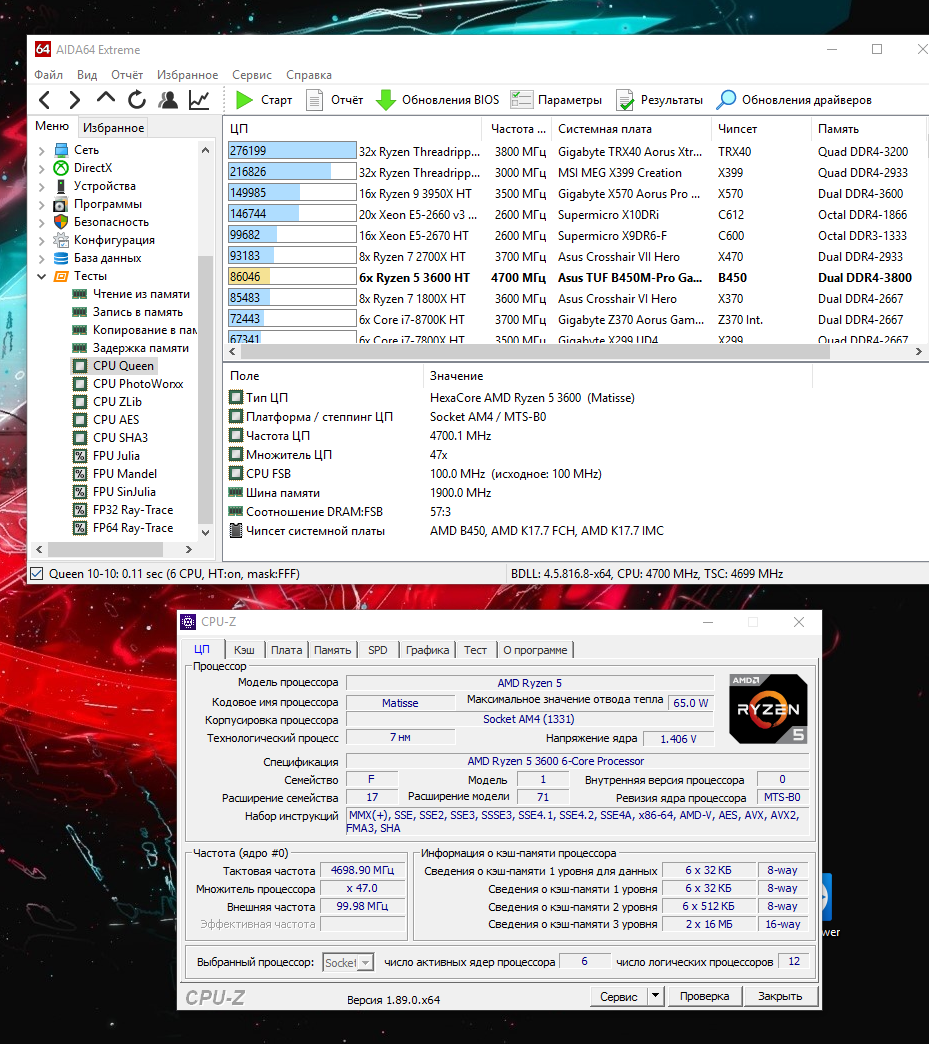Select the Программы tree item icon
Screen dimensions: 929x1044
click(x=61, y=204)
